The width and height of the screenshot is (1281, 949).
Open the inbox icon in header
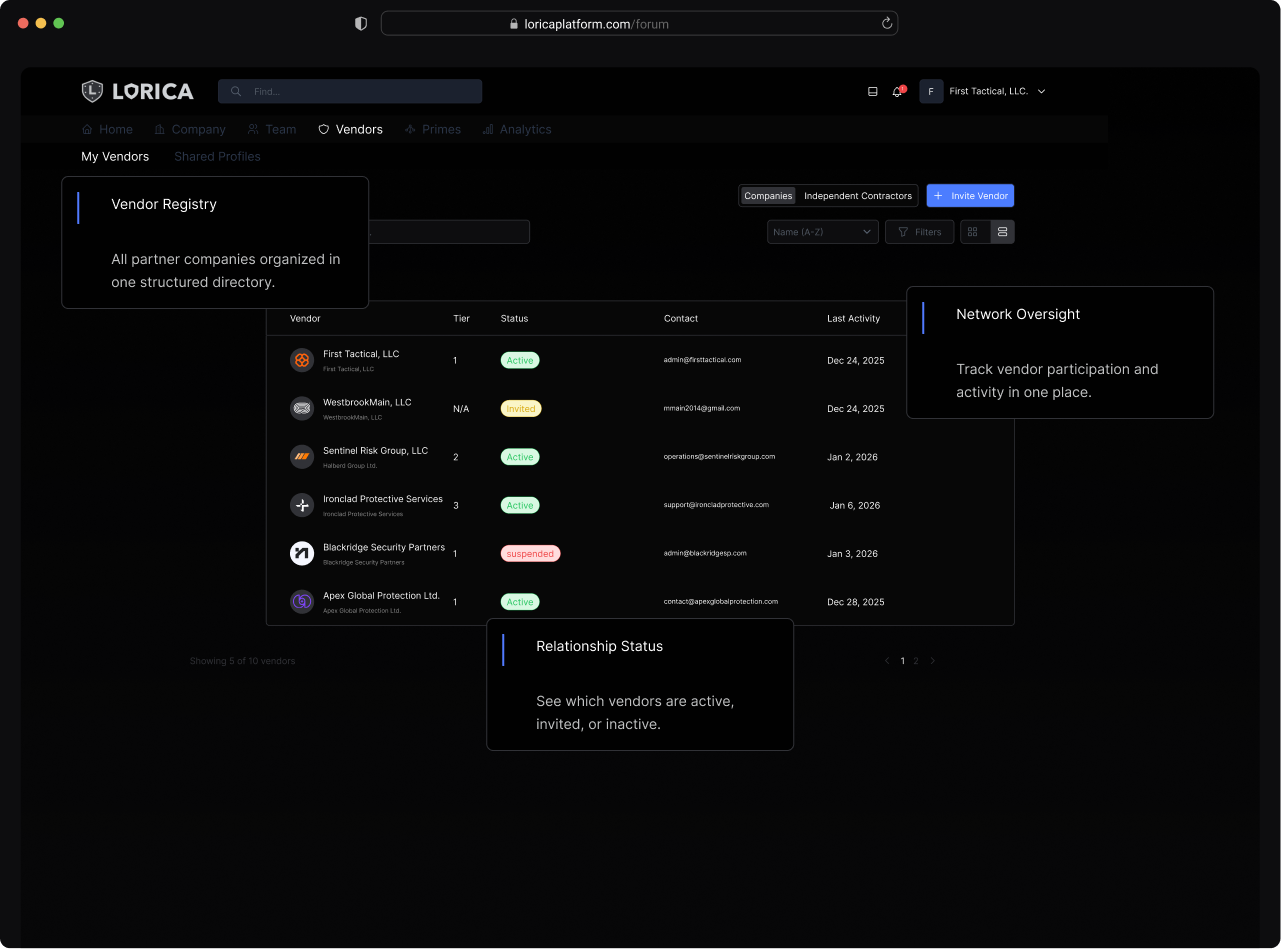872,92
